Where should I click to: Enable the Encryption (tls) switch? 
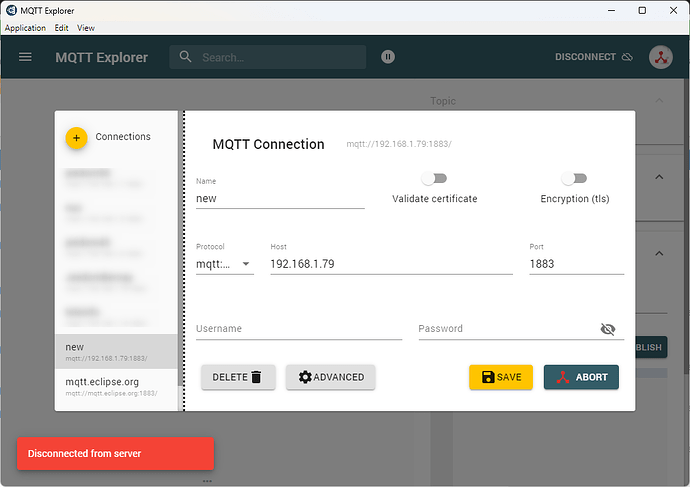coord(574,178)
